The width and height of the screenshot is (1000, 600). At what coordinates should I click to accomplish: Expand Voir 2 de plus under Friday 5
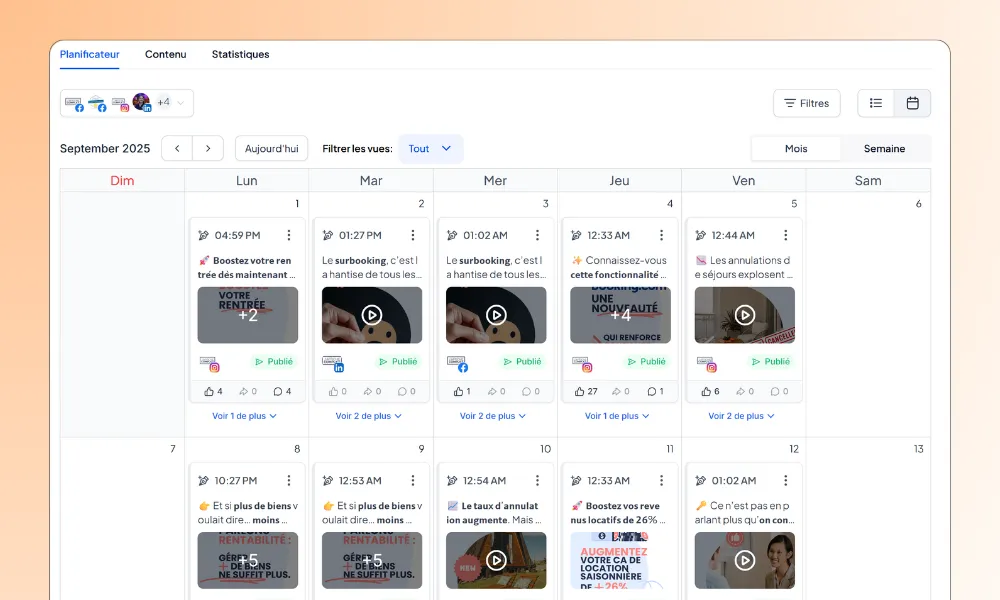point(741,416)
